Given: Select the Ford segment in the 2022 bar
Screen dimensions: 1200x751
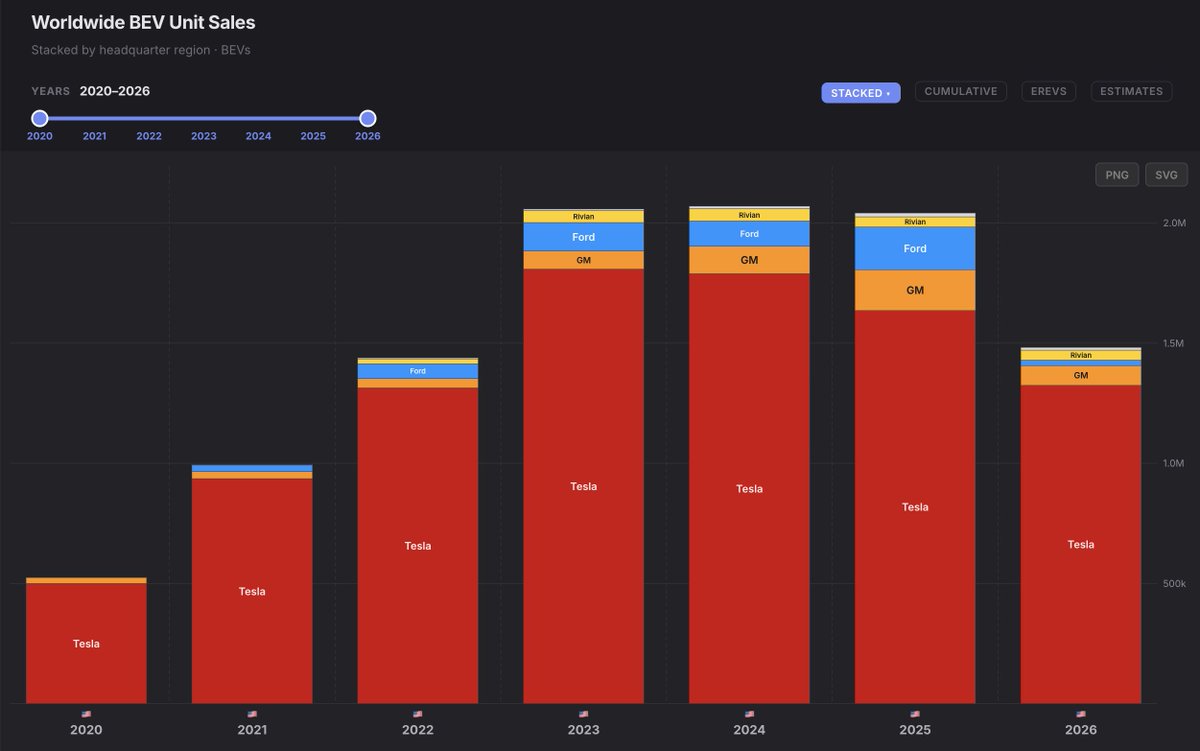Looking at the screenshot, I should coord(418,371).
